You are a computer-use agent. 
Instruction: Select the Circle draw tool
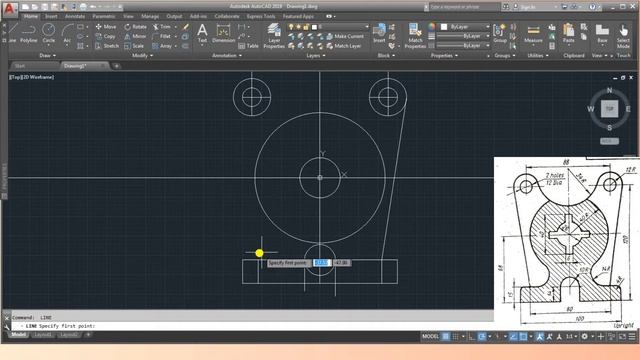tap(49, 33)
